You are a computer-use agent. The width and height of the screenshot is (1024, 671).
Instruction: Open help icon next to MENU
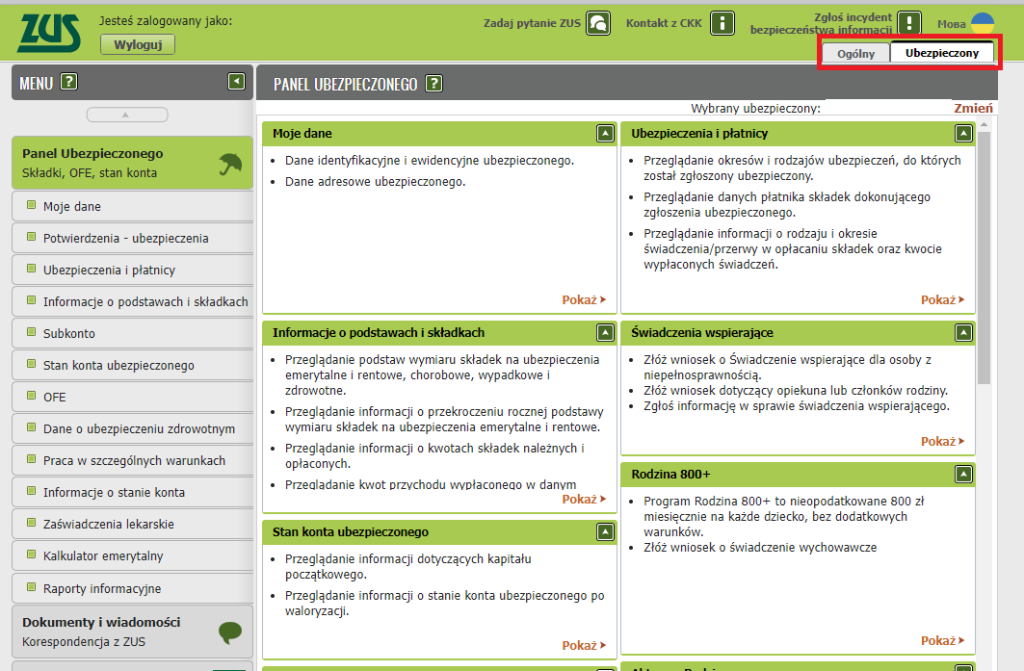pyautogui.click(x=69, y=83)
